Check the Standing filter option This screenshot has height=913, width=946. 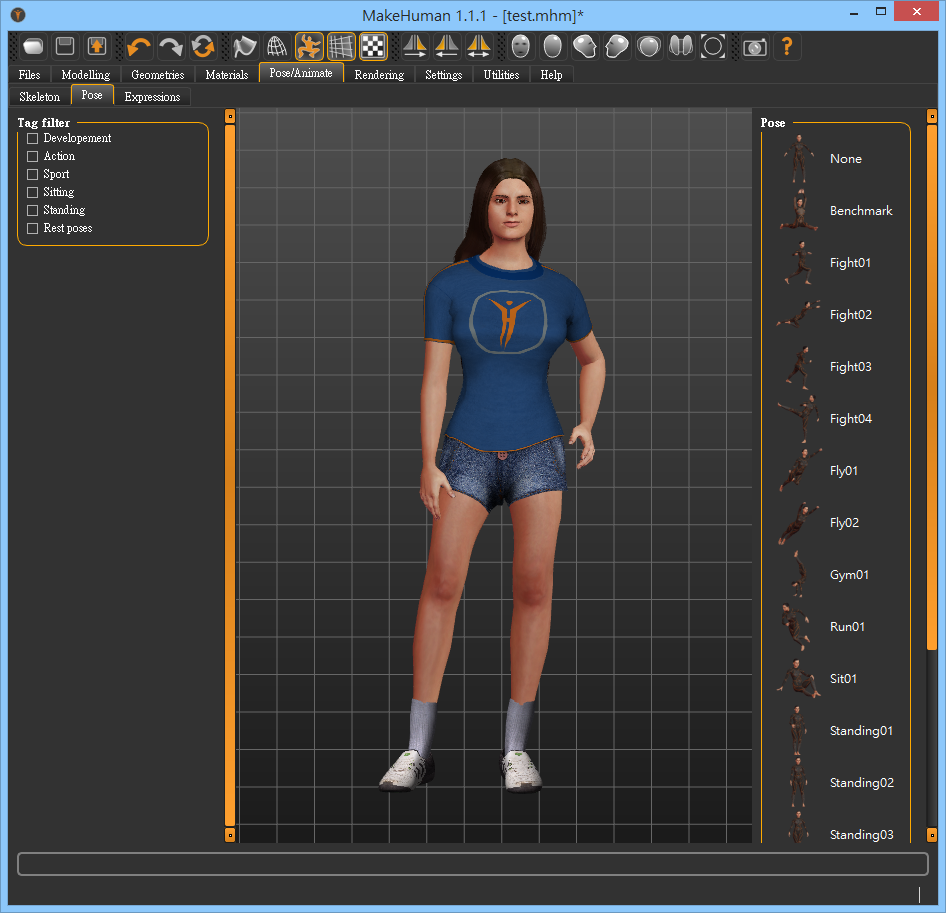(x=32, y=210)
